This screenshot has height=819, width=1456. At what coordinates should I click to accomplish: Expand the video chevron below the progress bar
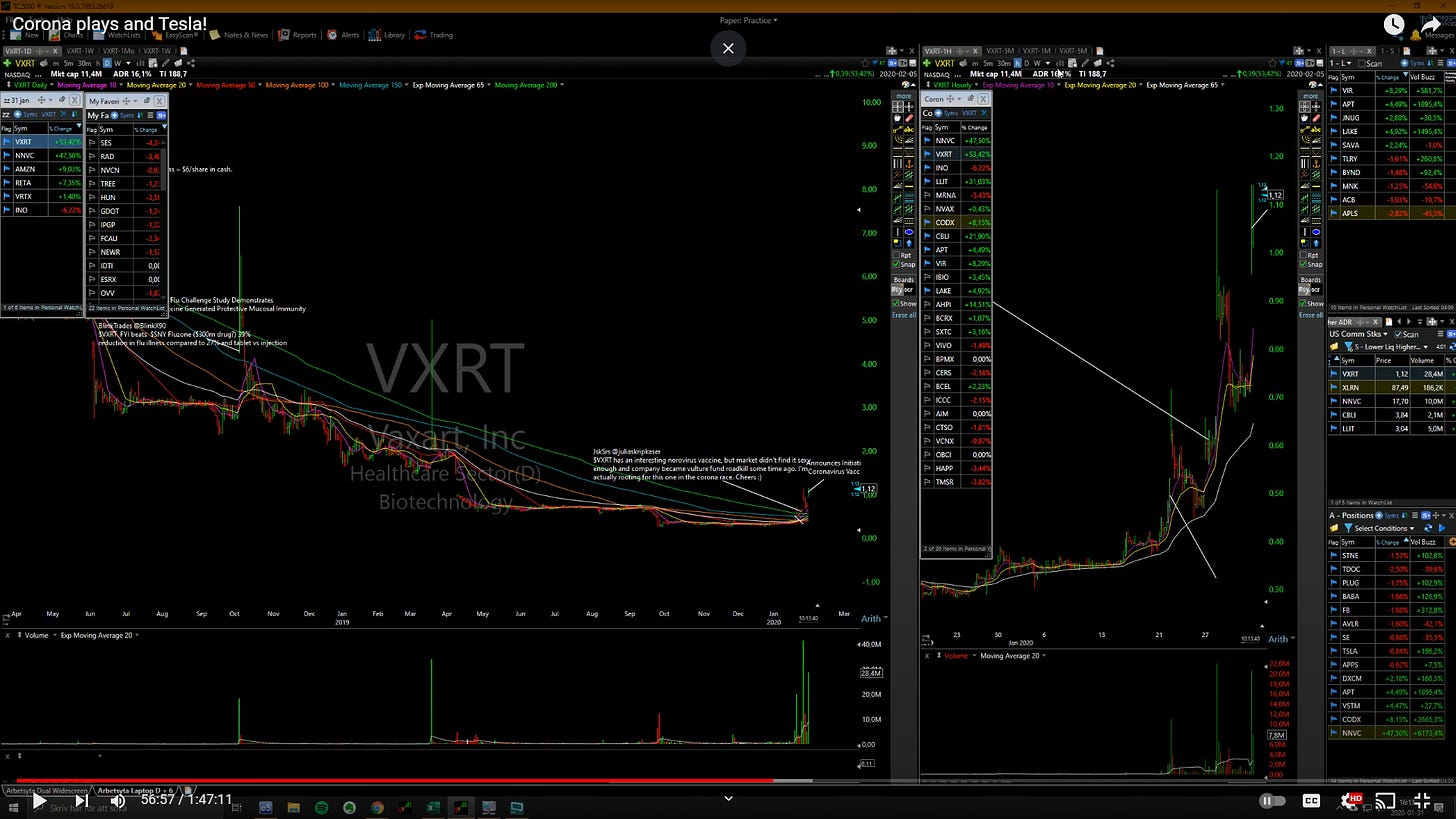click(728, 798)
